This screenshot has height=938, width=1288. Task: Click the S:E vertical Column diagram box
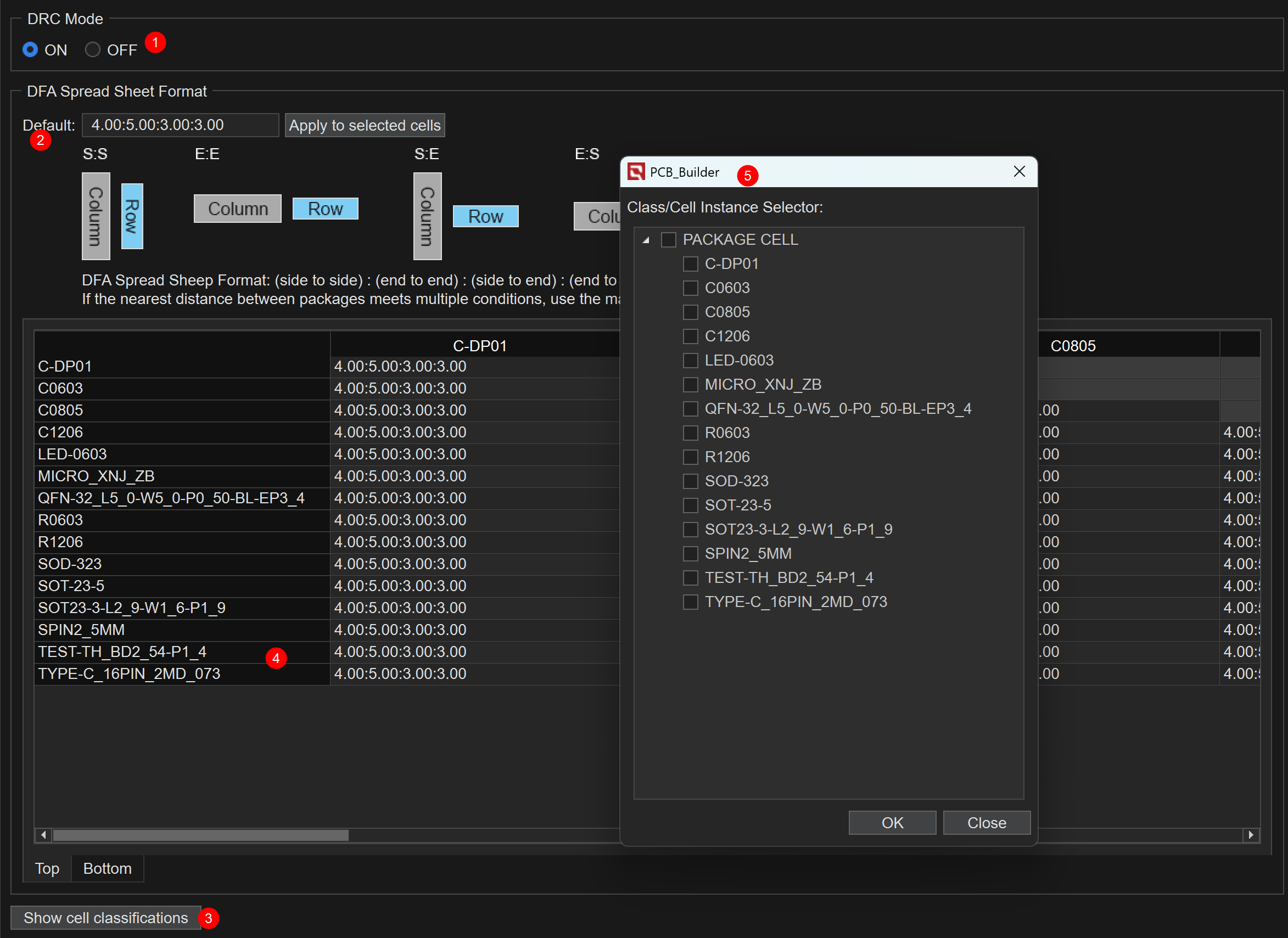(x=427, y=216)
